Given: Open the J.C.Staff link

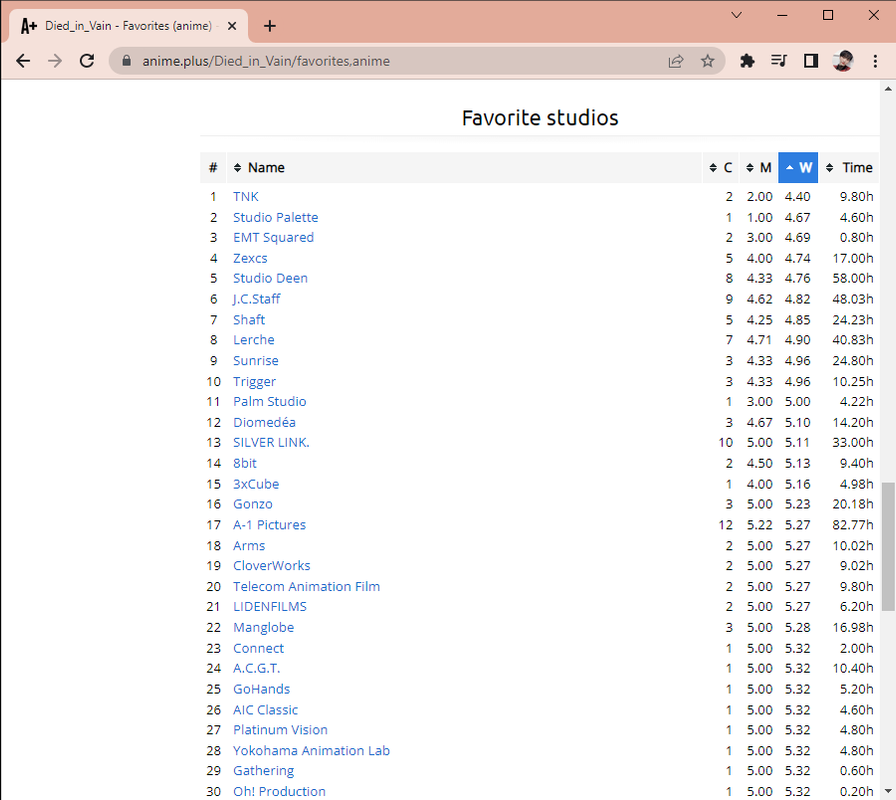Looking at the screenshot, I should (x=257, y=299).
